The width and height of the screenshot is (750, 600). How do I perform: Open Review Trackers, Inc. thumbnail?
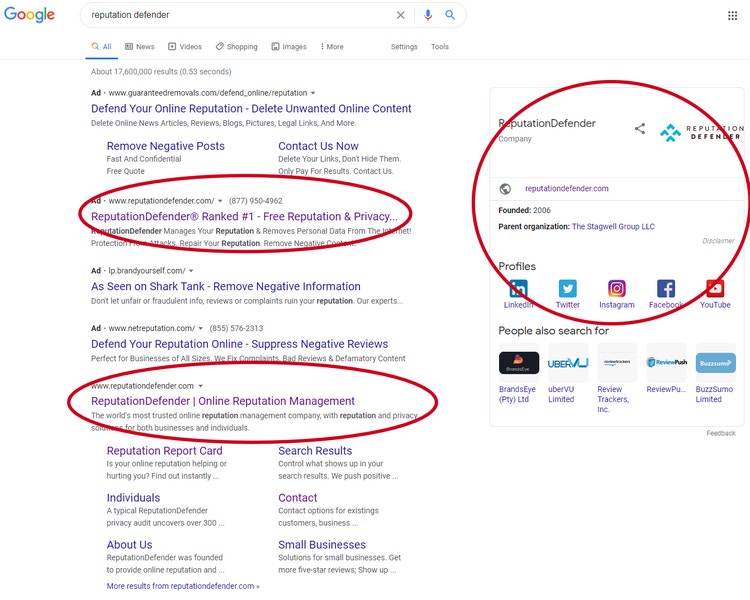pos(617,363)
